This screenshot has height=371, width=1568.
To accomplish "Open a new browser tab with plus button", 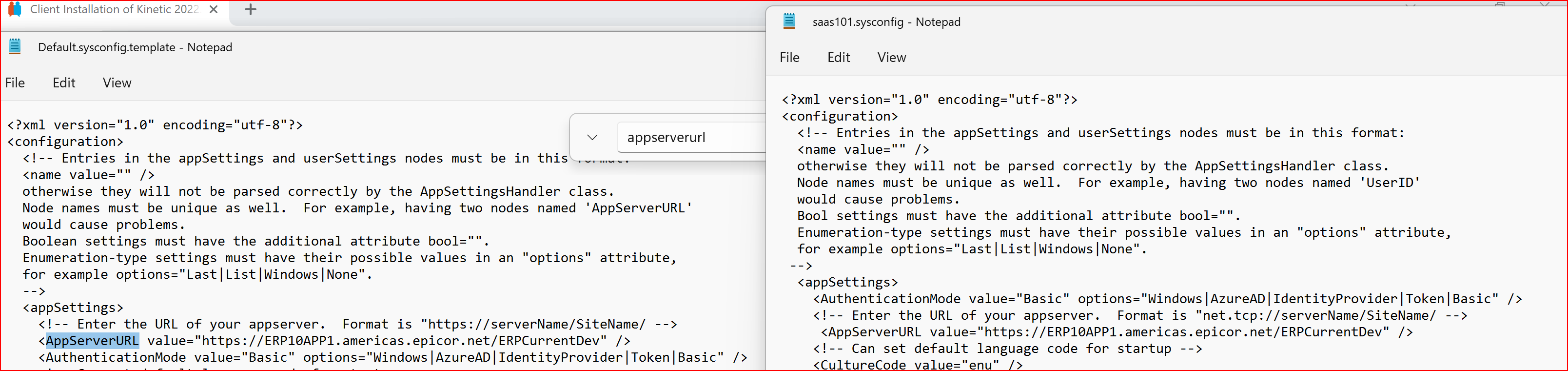I will [x=250, y=9].
